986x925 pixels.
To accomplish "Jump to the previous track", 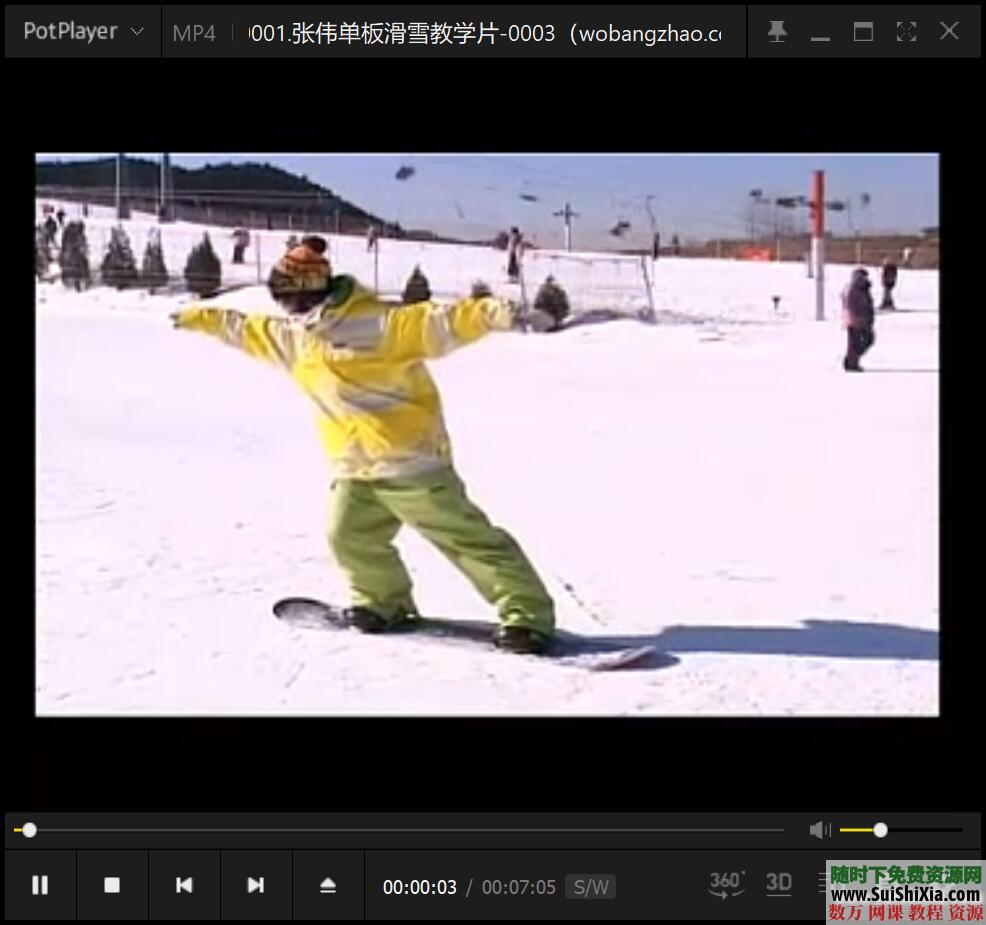I will point(184,885).
